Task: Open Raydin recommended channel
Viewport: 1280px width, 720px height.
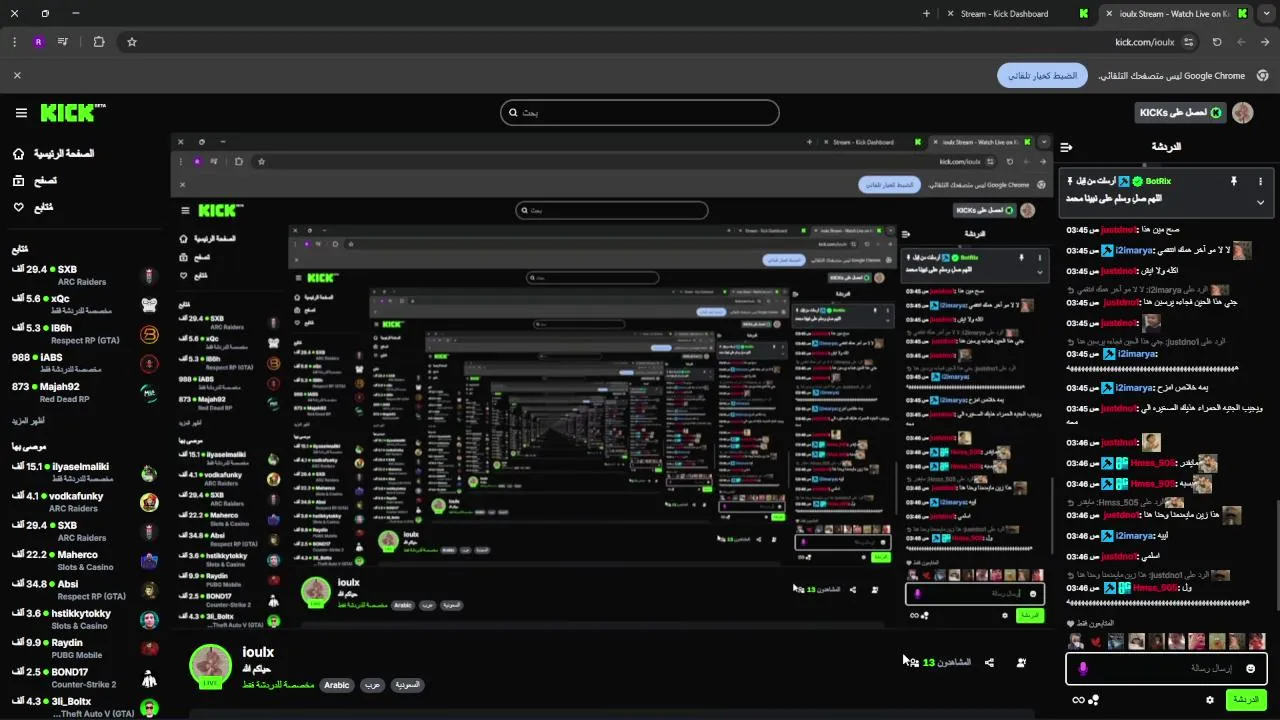Action: (x=85, y=648)
